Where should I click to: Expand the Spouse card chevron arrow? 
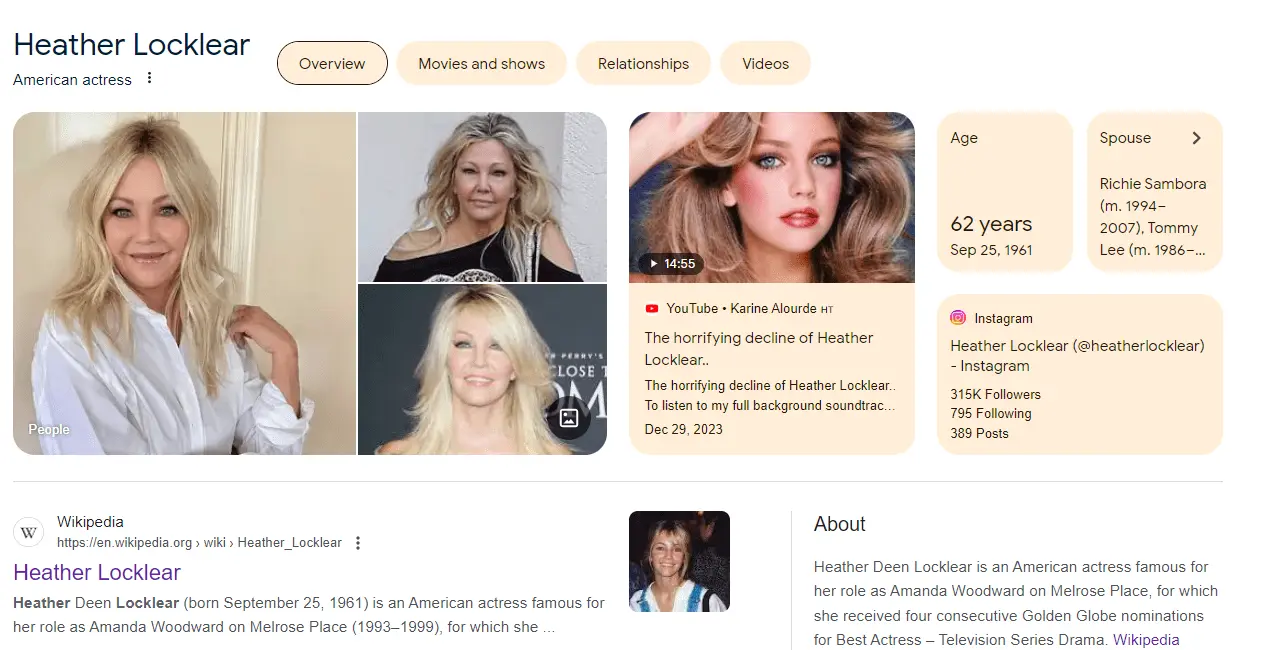click(x=1196, y=138)
